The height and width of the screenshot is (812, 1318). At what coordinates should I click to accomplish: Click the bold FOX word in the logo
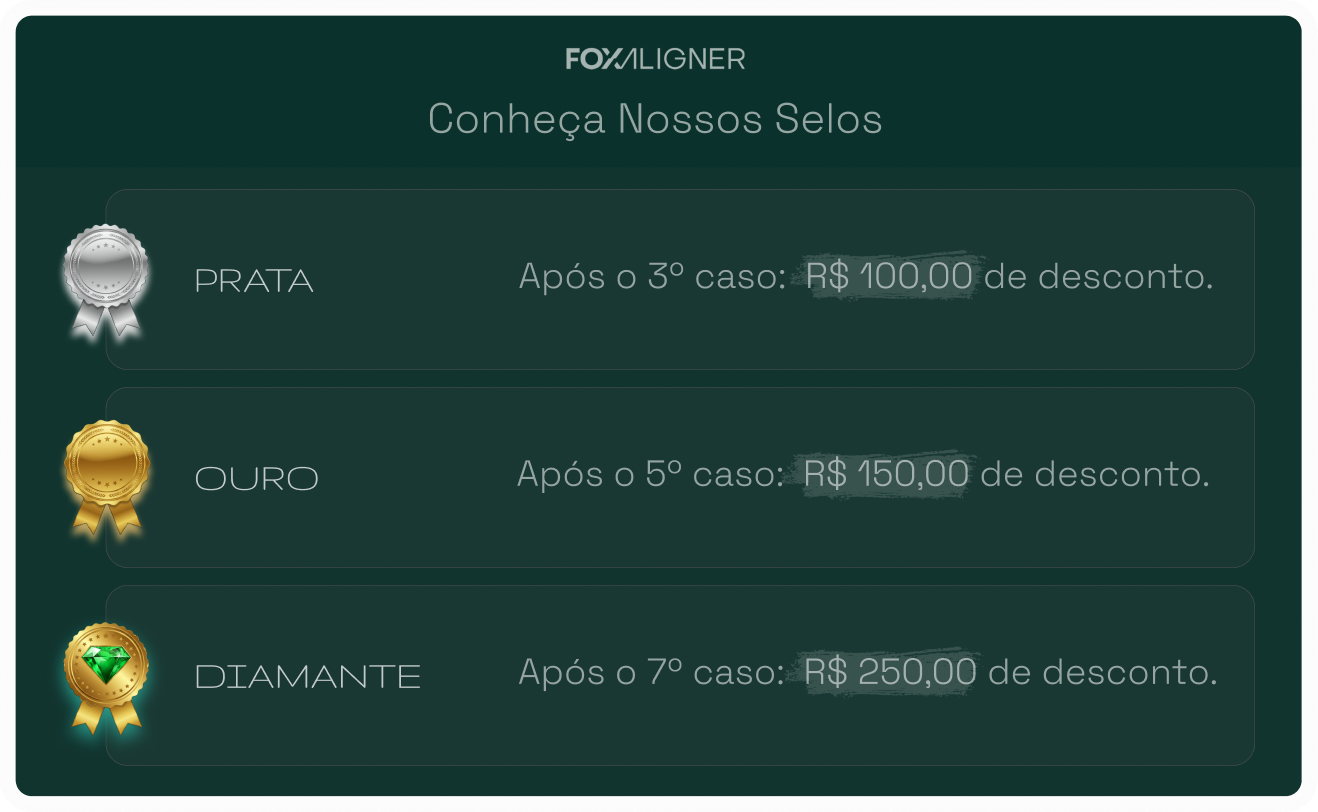pos(588,59)
